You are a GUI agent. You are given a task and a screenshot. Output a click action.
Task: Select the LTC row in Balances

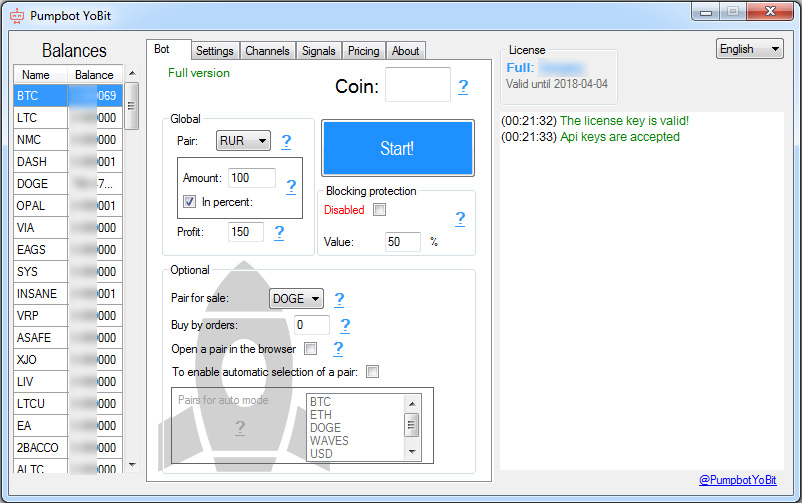[x=69, y=118]
